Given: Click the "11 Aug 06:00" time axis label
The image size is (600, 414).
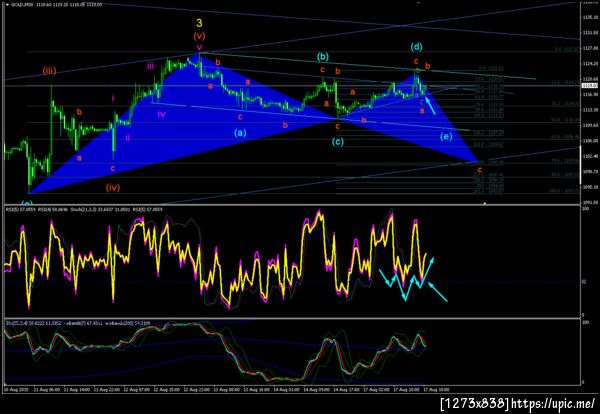Looking at the screenshot, I should click(48, 390).
